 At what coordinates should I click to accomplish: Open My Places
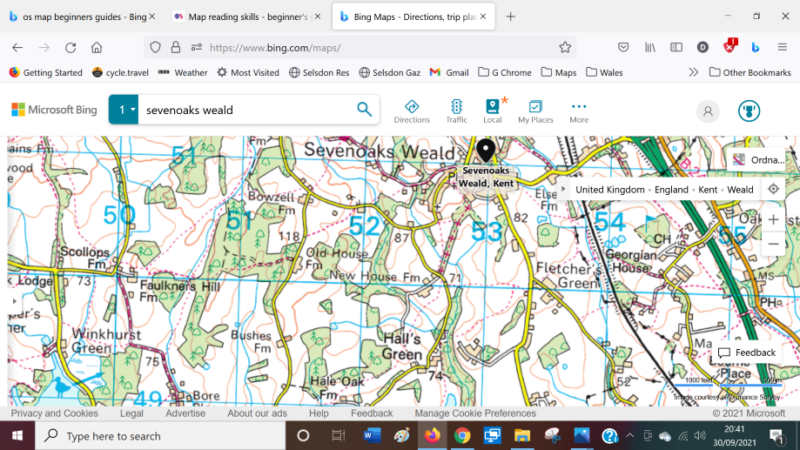coord(535,111)
